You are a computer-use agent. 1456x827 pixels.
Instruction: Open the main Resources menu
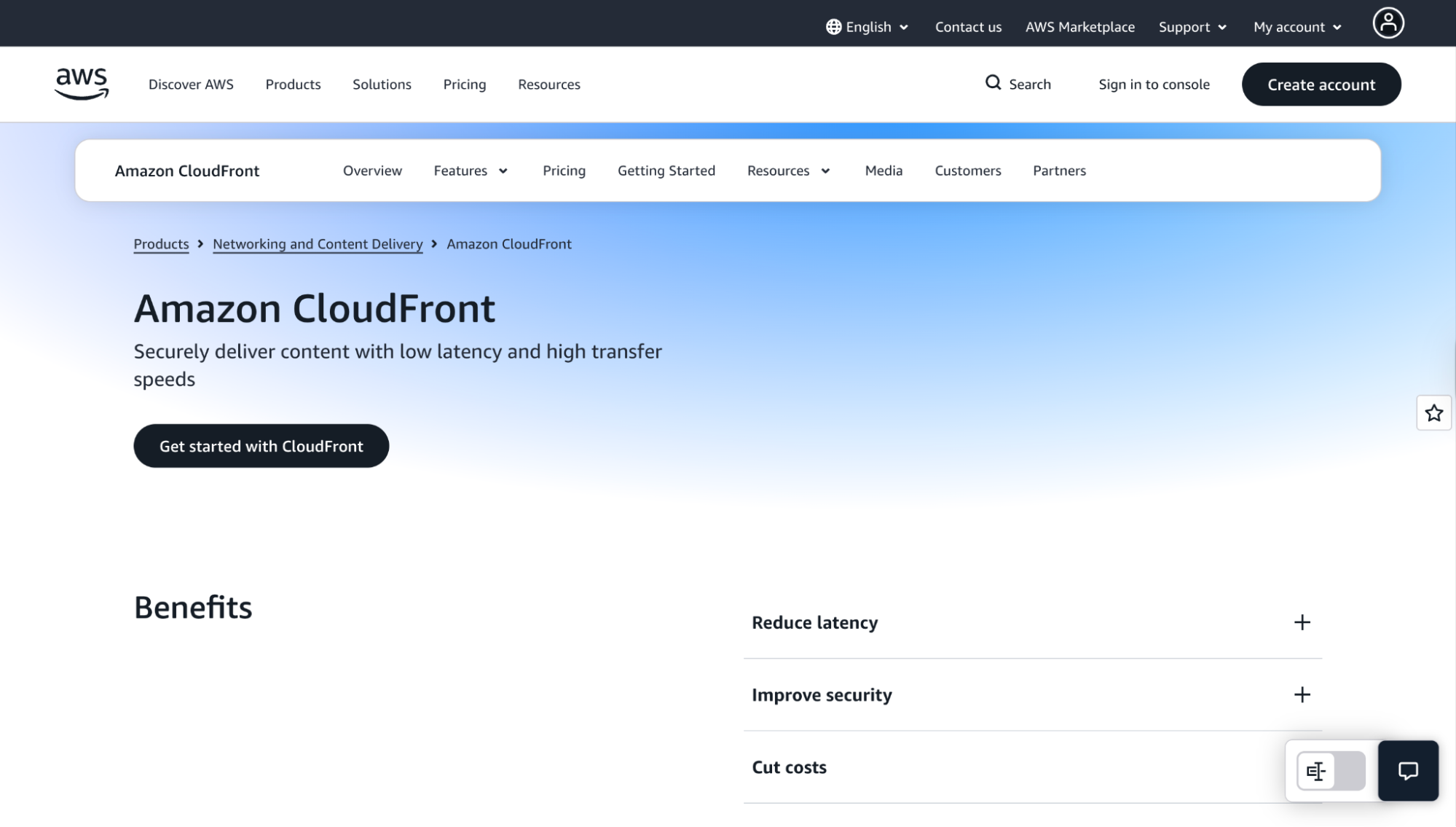point(548,85)
